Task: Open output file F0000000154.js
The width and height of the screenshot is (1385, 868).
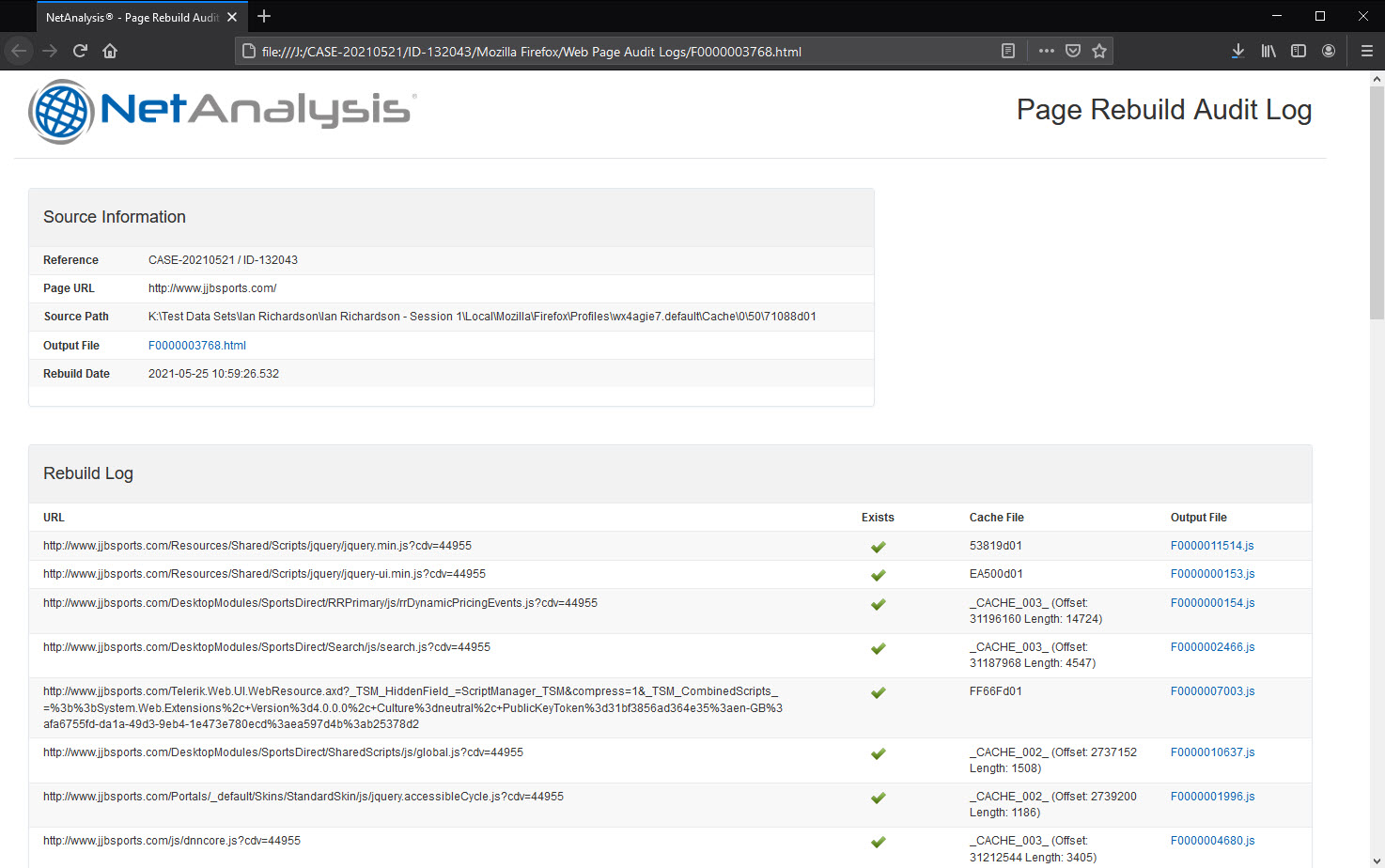Action: [1212, 603]
